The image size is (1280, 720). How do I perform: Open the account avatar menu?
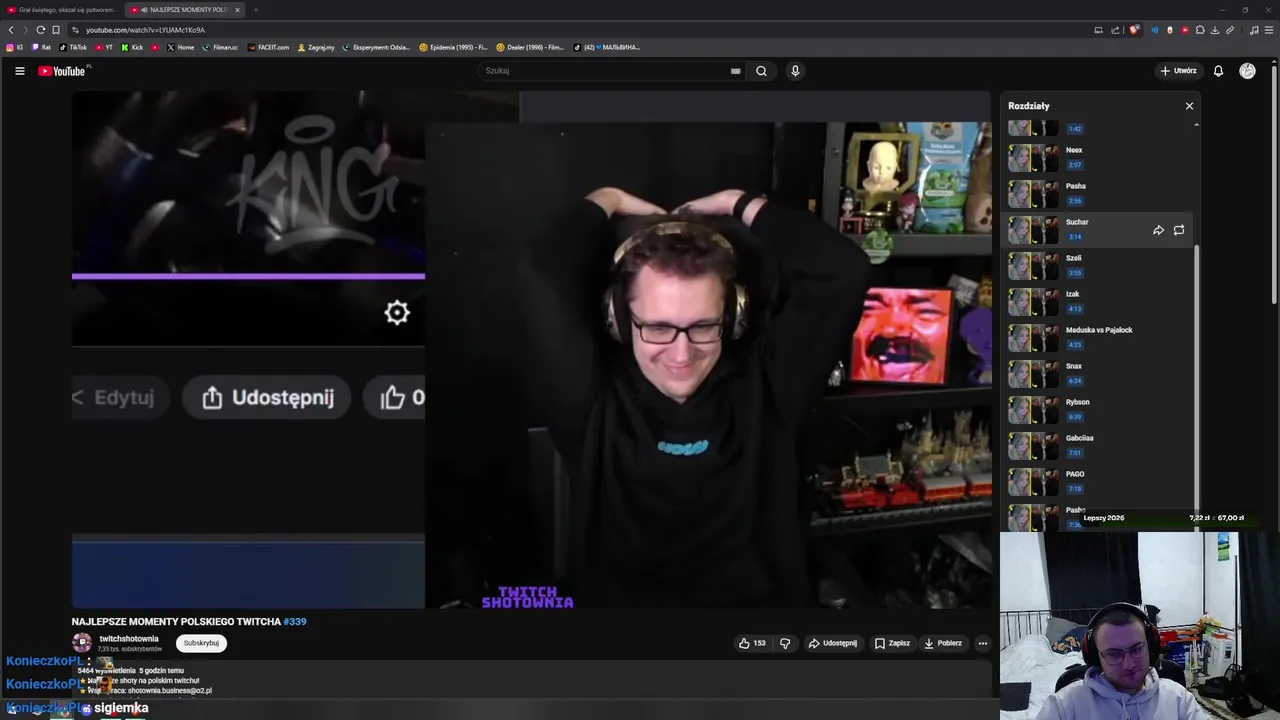1247,71
